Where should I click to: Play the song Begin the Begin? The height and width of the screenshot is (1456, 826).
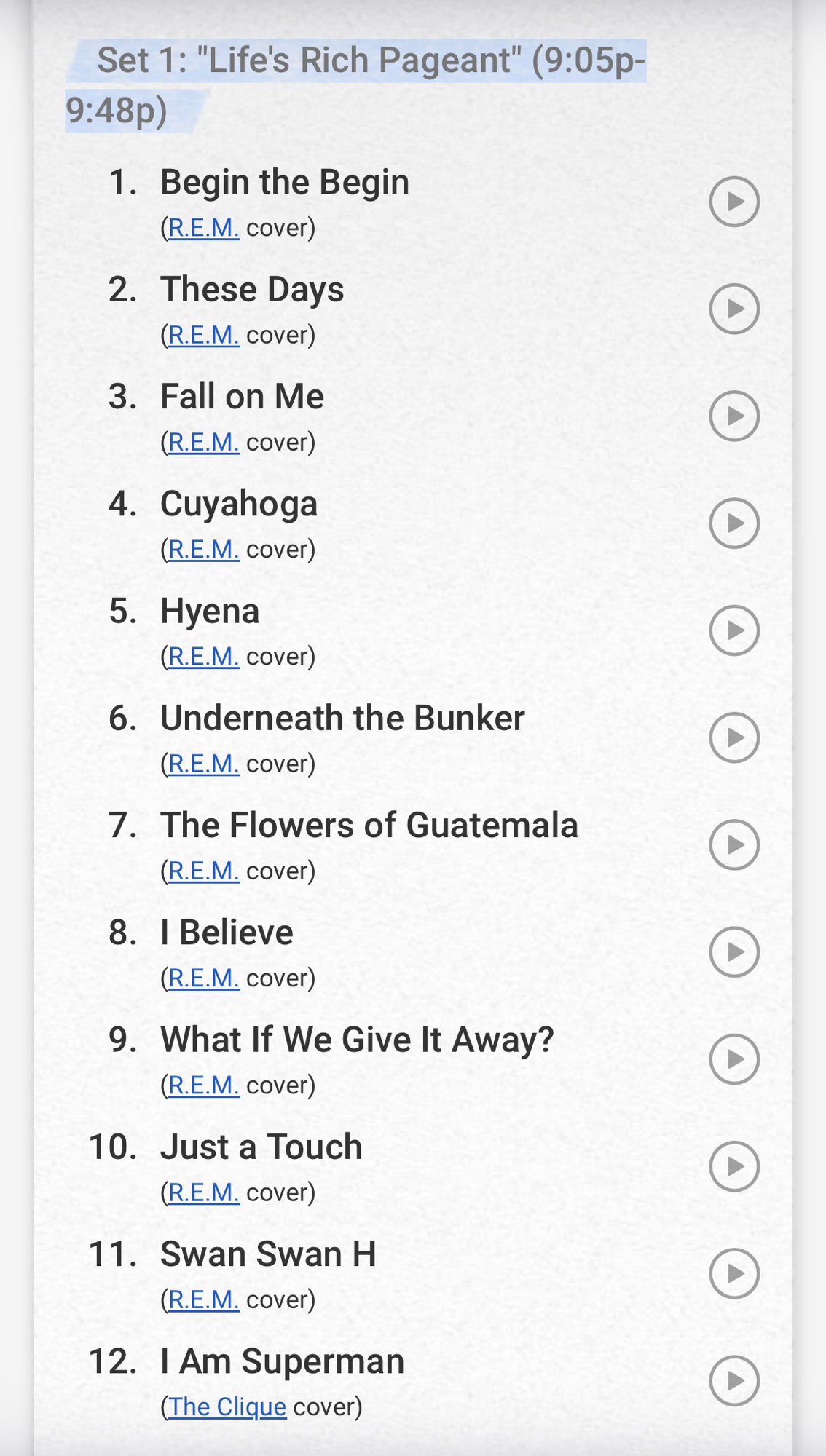click(734, 202)
